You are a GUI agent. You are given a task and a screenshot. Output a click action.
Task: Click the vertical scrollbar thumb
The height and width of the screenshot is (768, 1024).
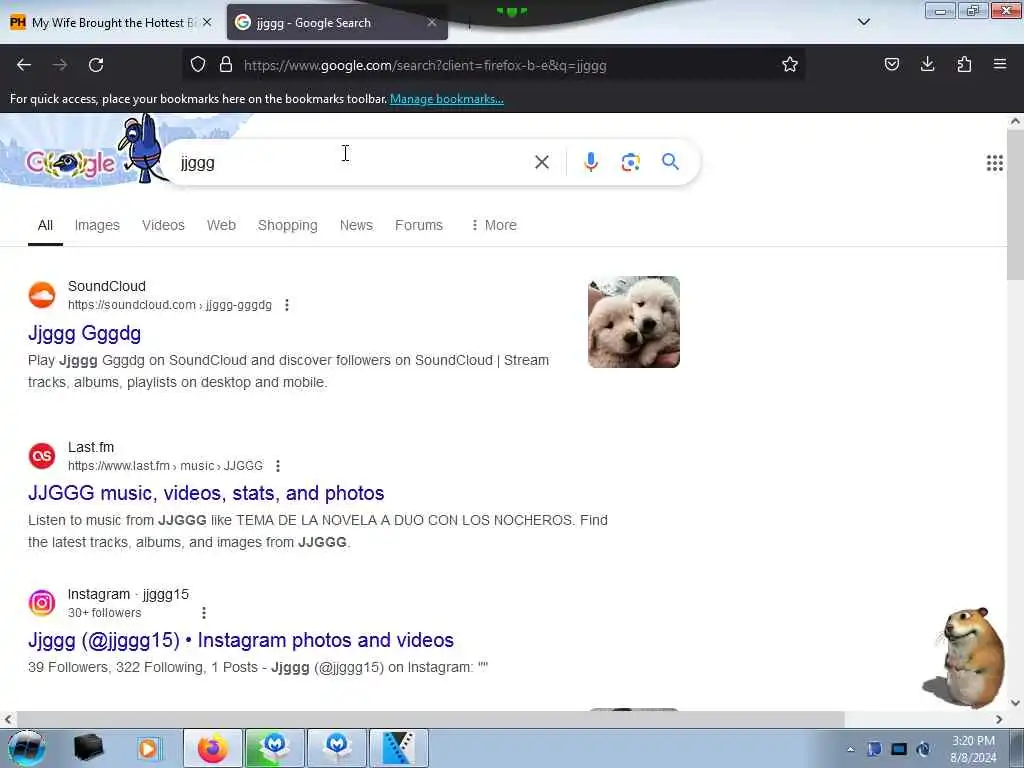coord(1015,205)
